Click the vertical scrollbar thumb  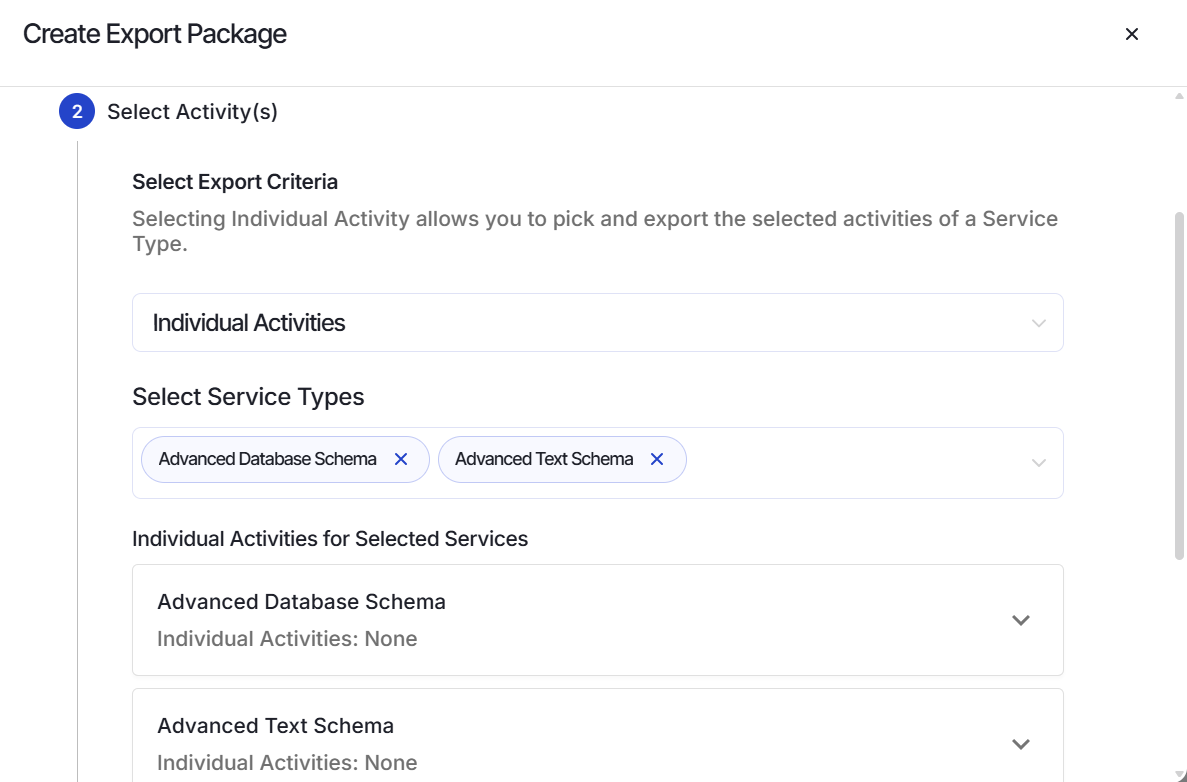tap(1179, 386)
